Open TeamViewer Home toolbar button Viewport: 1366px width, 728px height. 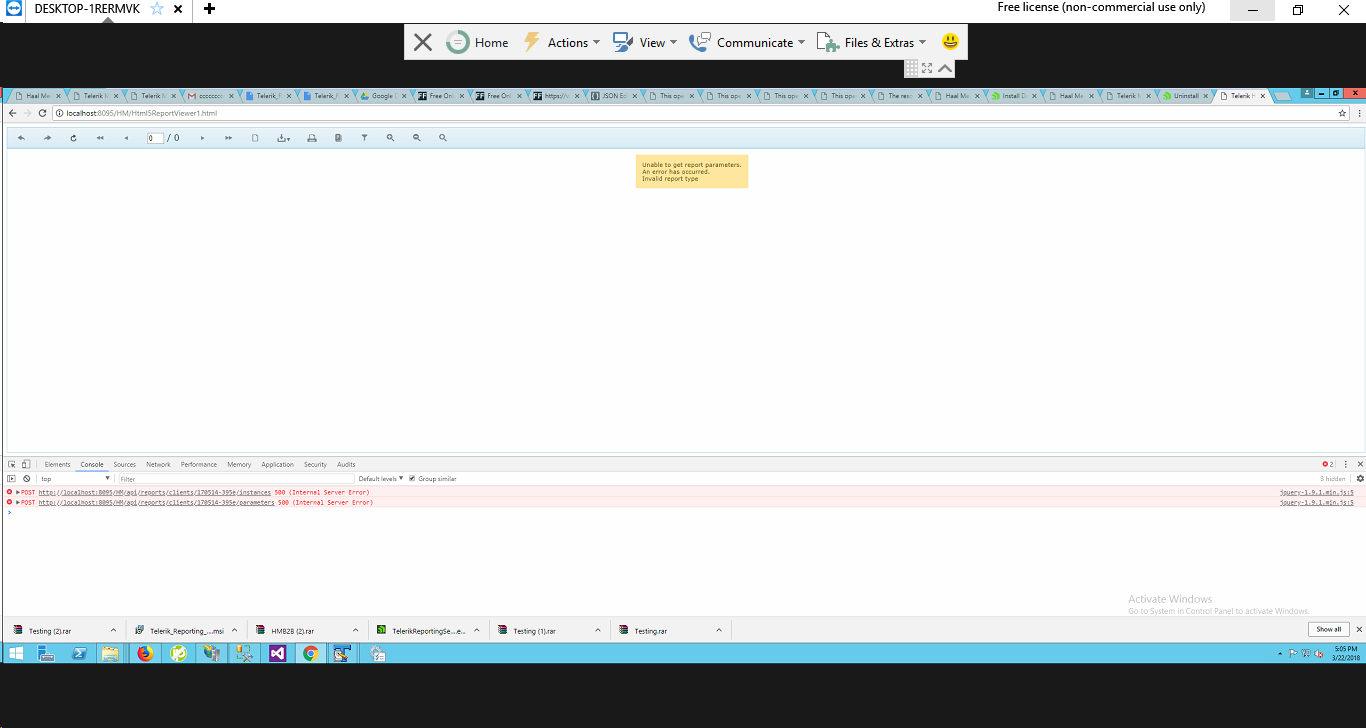pos(478,42)
